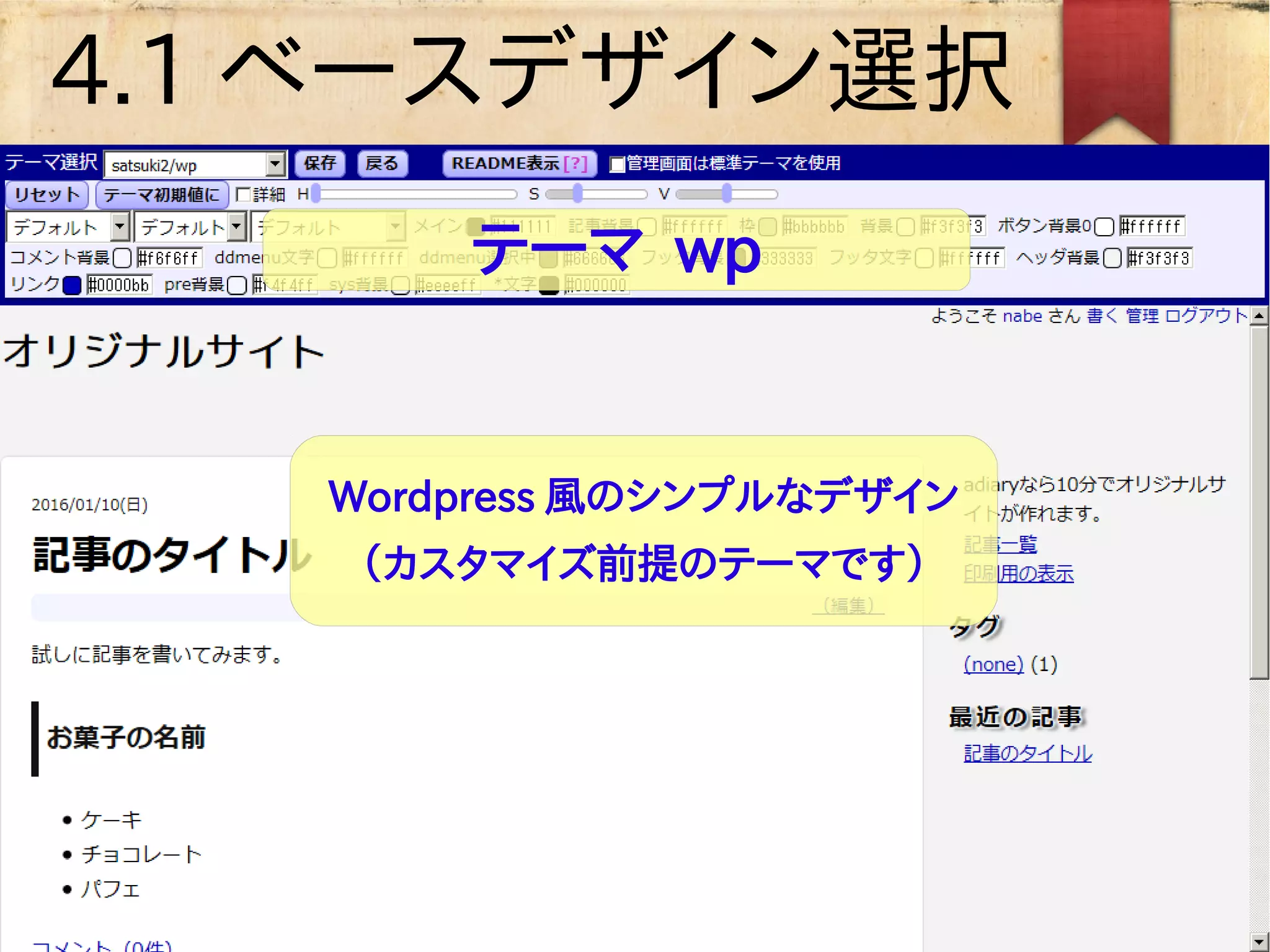Open the third デフォルト dropdown
The image size is (1270, 952).
(329, 226)
